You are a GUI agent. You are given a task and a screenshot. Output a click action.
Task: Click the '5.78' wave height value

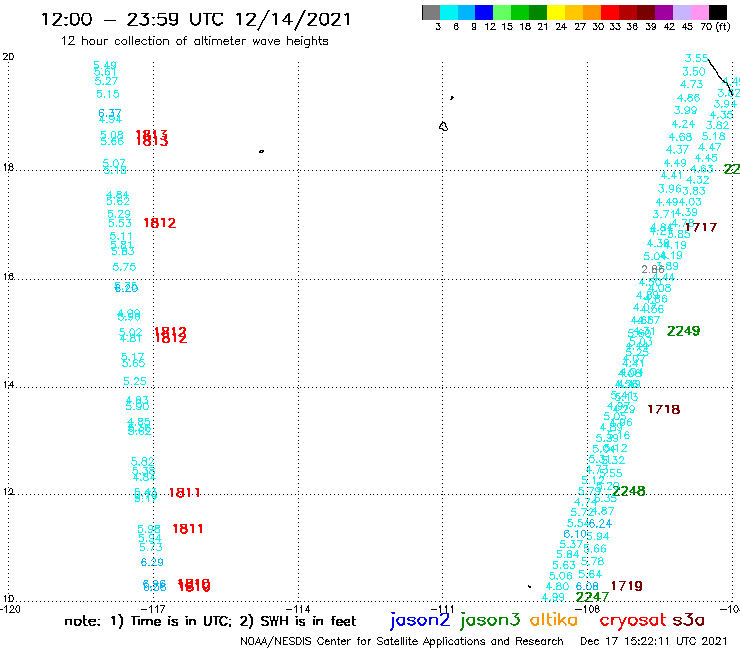(x=592, y=562)
